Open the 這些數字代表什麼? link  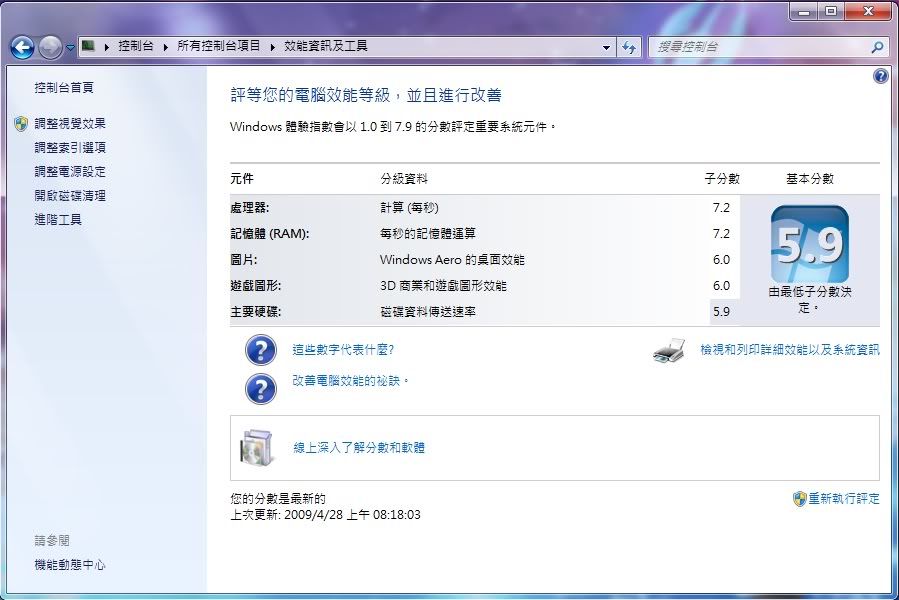[343, 349]
